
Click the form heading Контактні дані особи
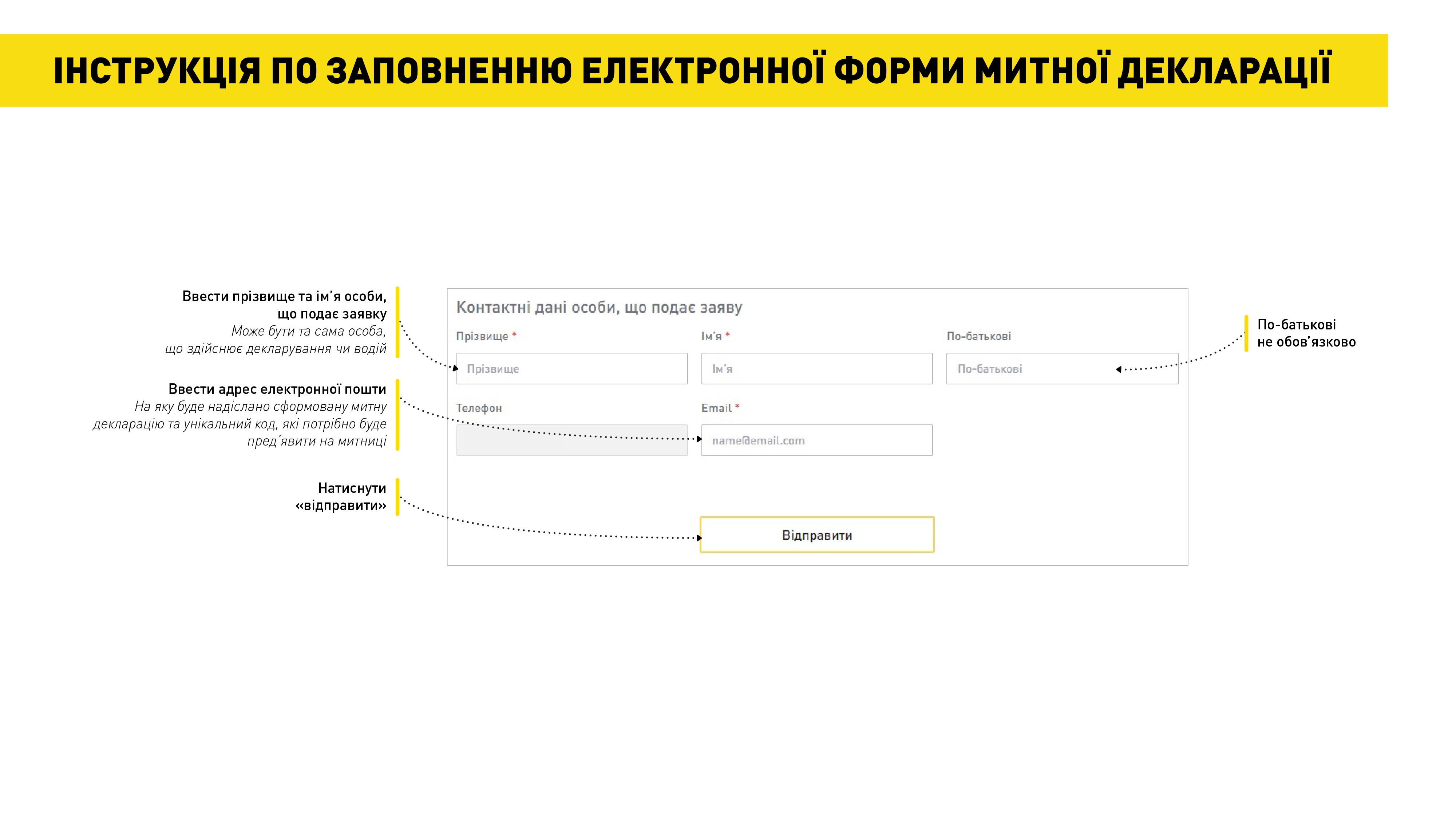[599, 308]
